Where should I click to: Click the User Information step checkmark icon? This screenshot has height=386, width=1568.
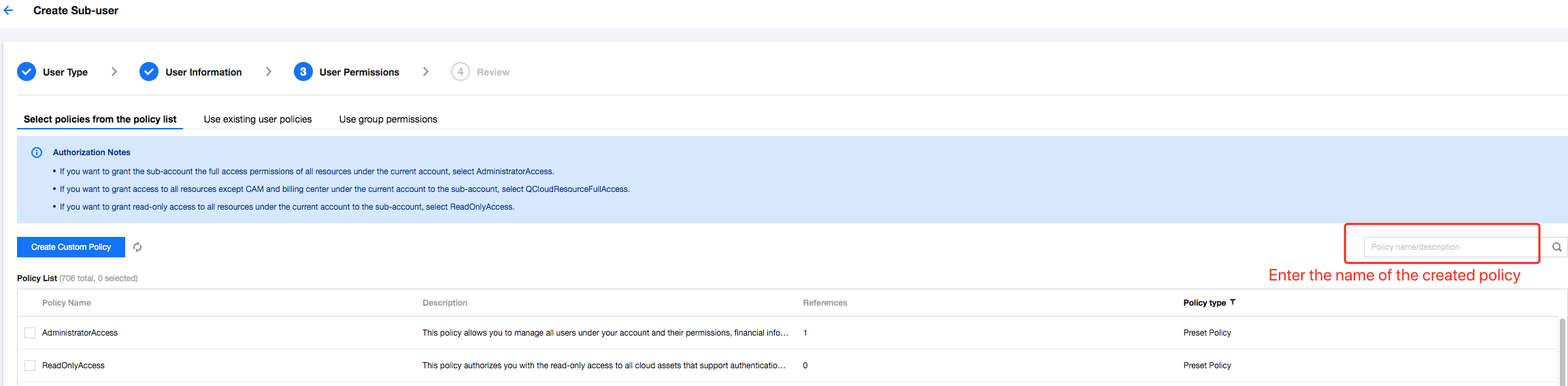coord(149,71)
